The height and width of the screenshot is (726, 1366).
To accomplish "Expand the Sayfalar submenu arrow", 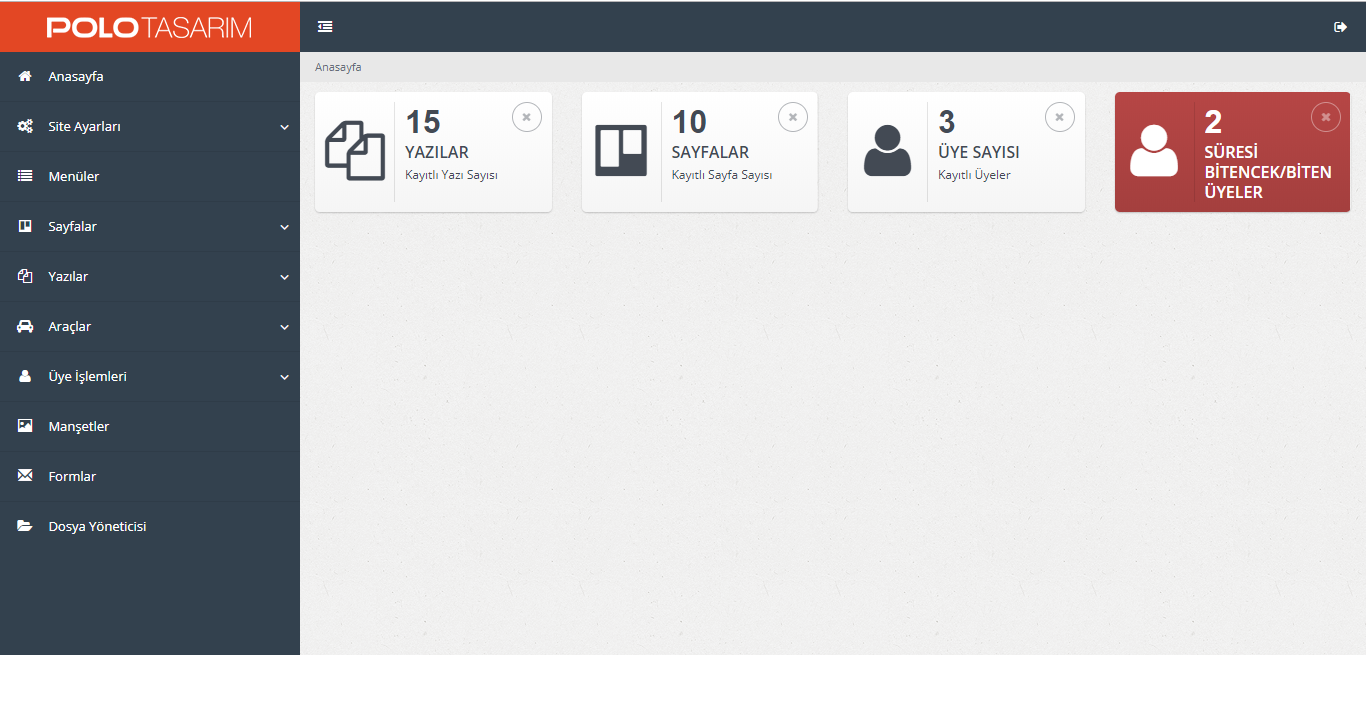I will coord(284,227).
